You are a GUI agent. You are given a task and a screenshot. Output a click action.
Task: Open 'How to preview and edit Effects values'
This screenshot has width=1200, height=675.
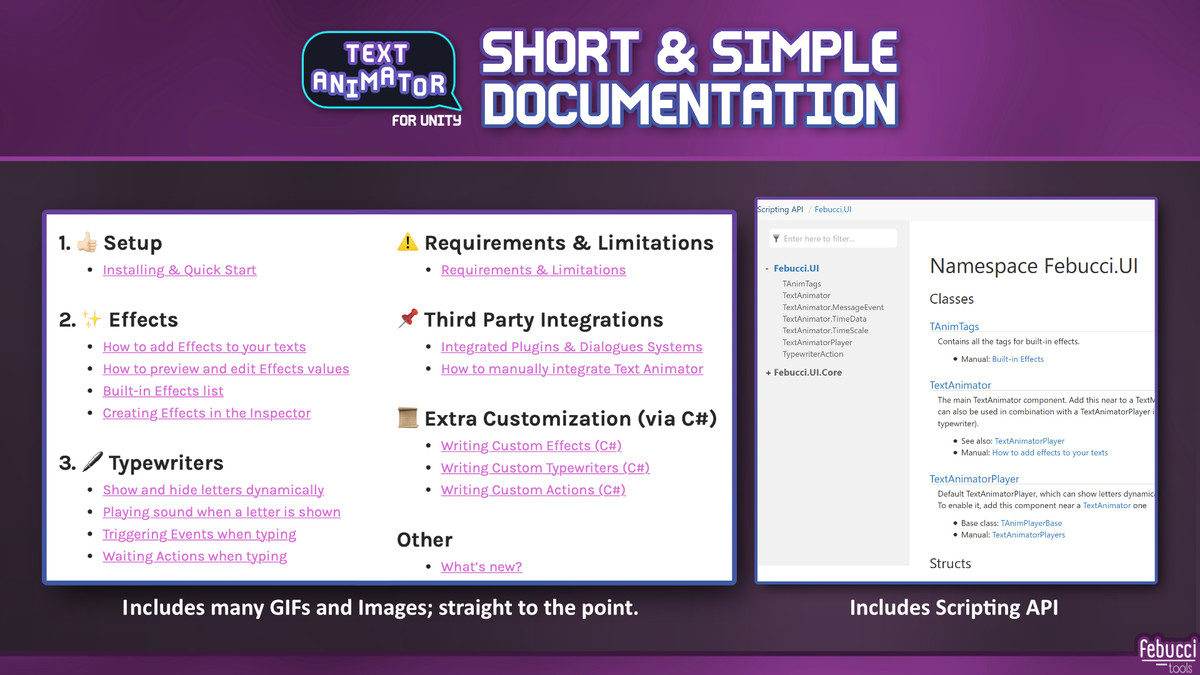tap(226, 369)
